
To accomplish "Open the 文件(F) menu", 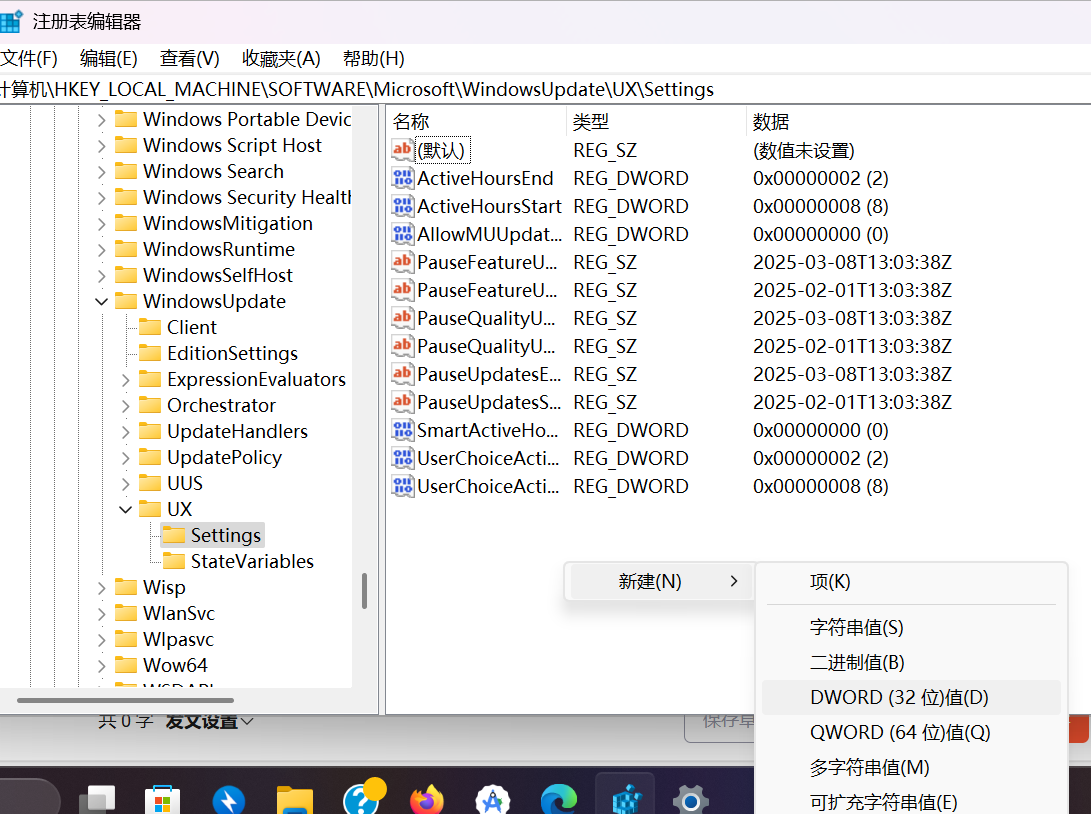I will coord(29,58).
